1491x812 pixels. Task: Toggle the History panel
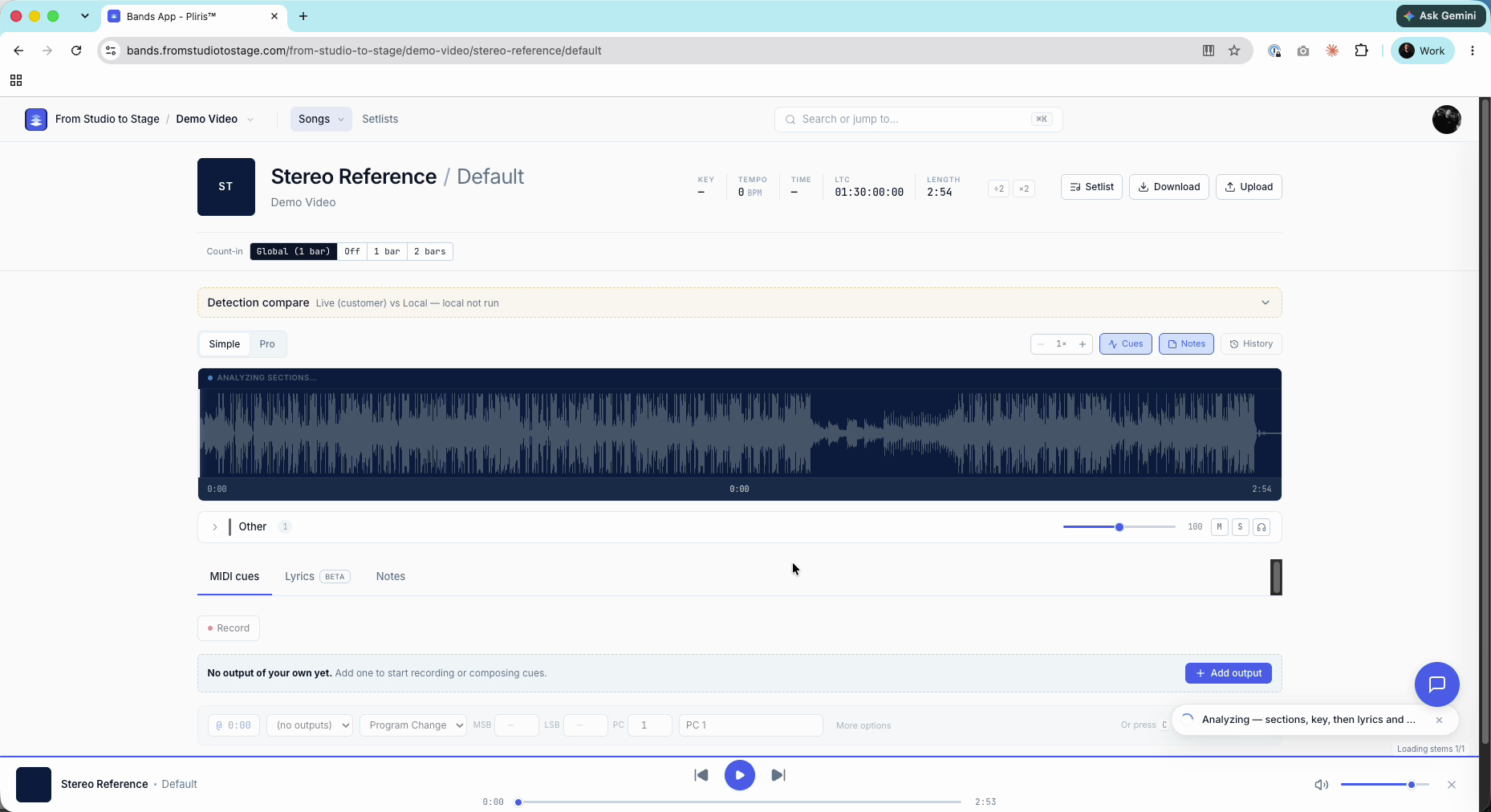tap(1251, 344)
